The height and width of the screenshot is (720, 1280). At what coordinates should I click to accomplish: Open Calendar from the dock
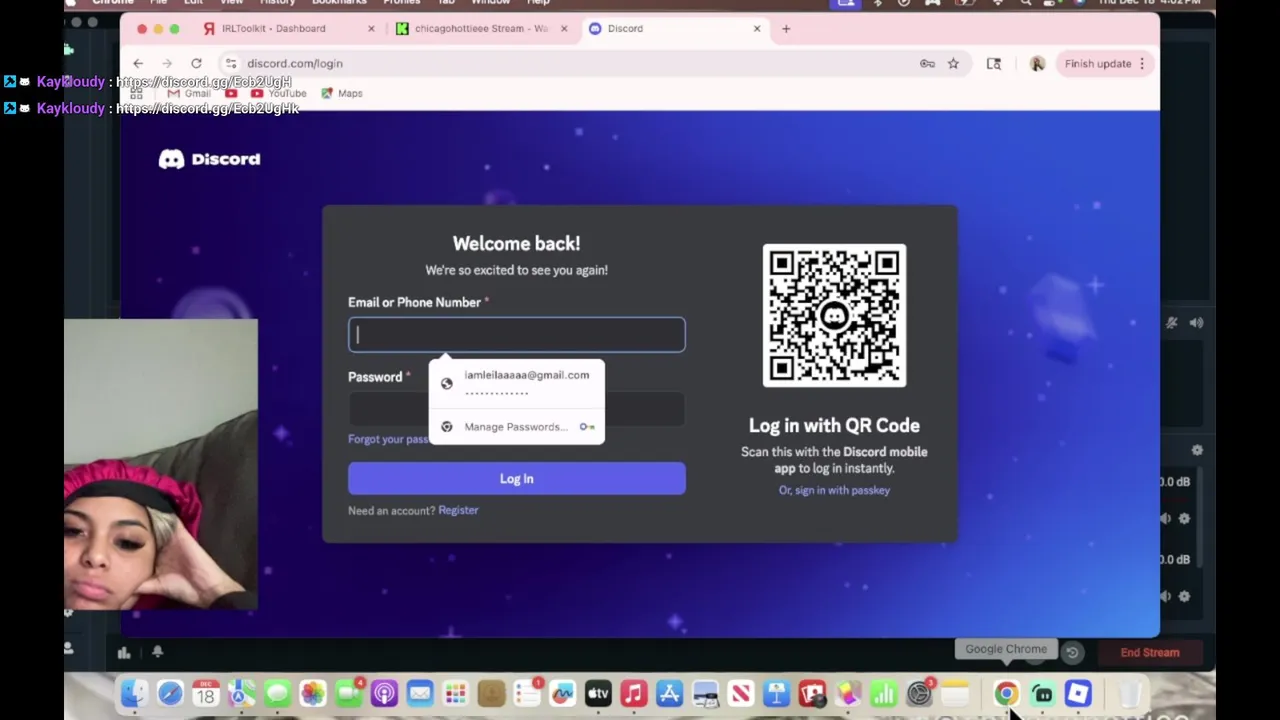point(206,693)
